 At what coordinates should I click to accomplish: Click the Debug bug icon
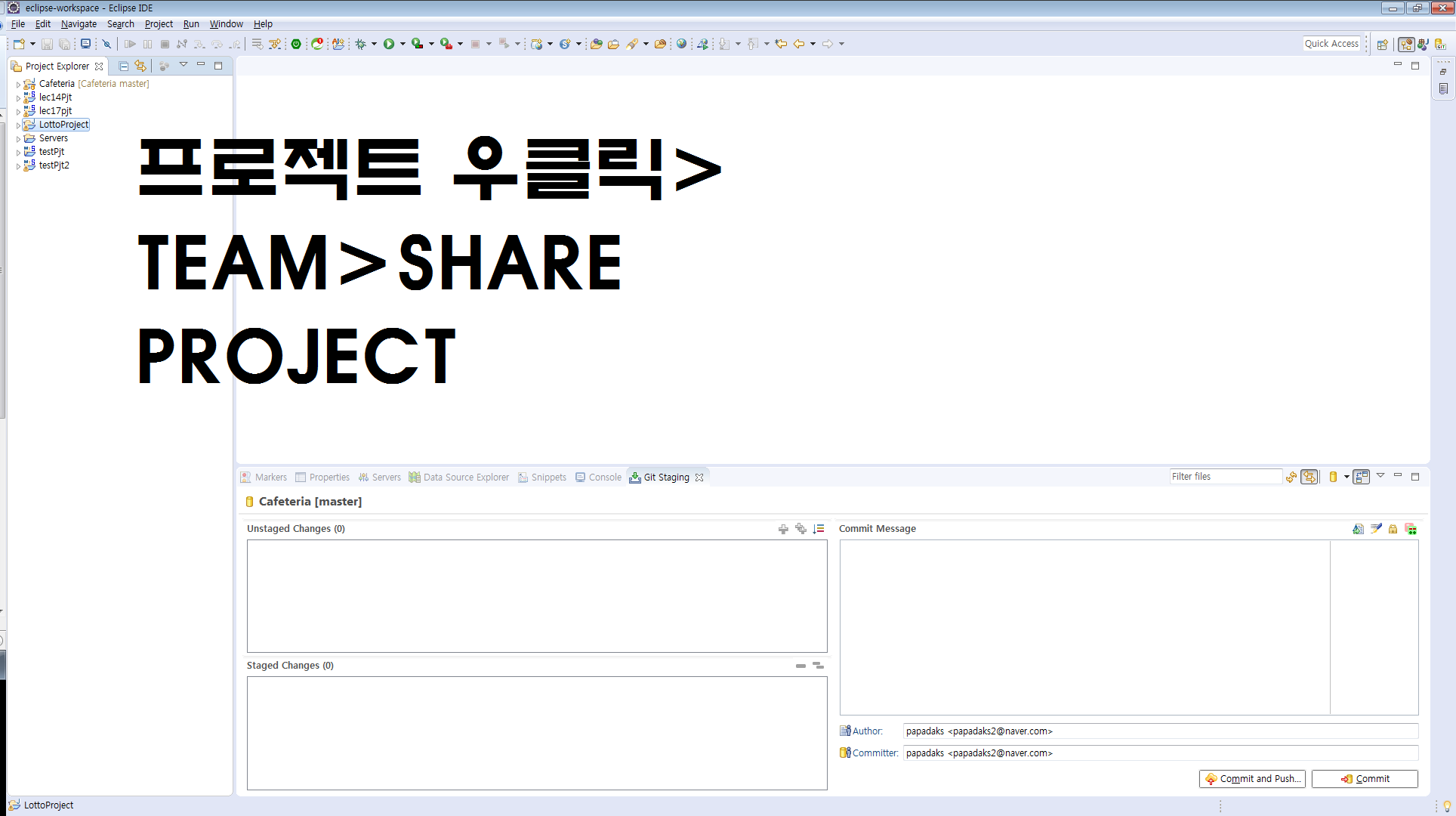[361, 44]
